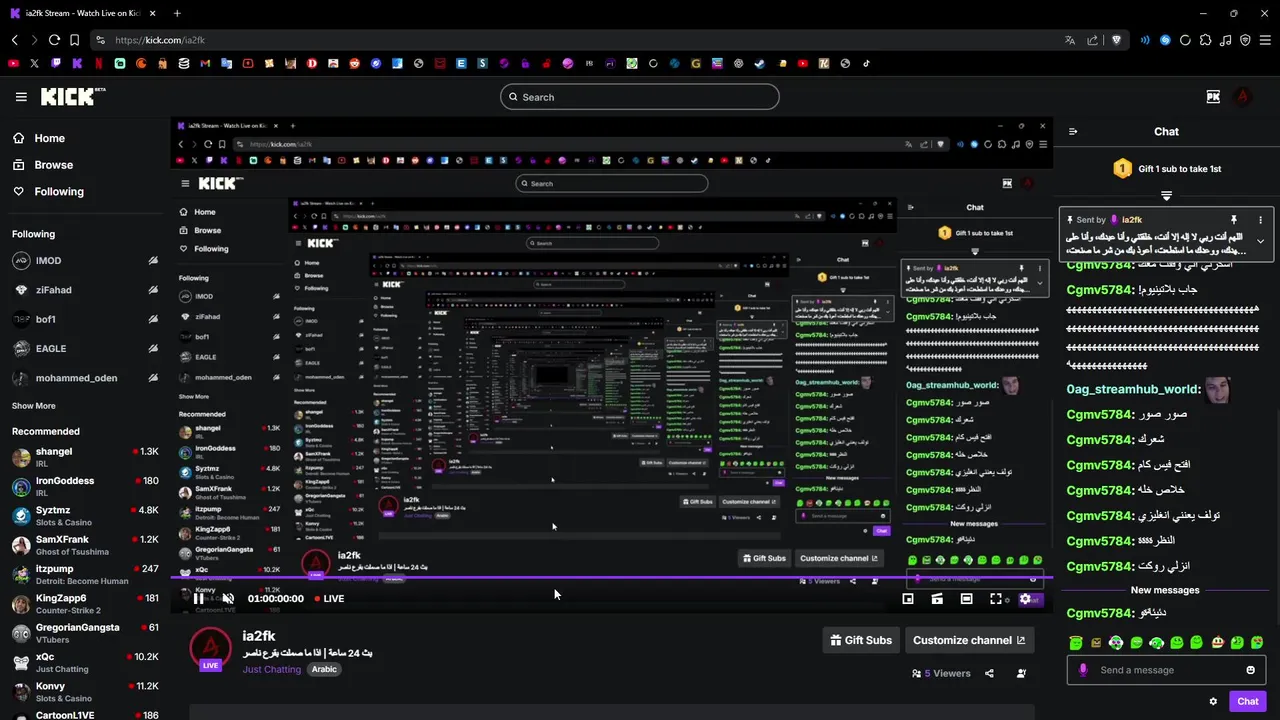Focus the Kick search box
The width and height of the screenshot is (1280, 720).
(x=640, y=97)
